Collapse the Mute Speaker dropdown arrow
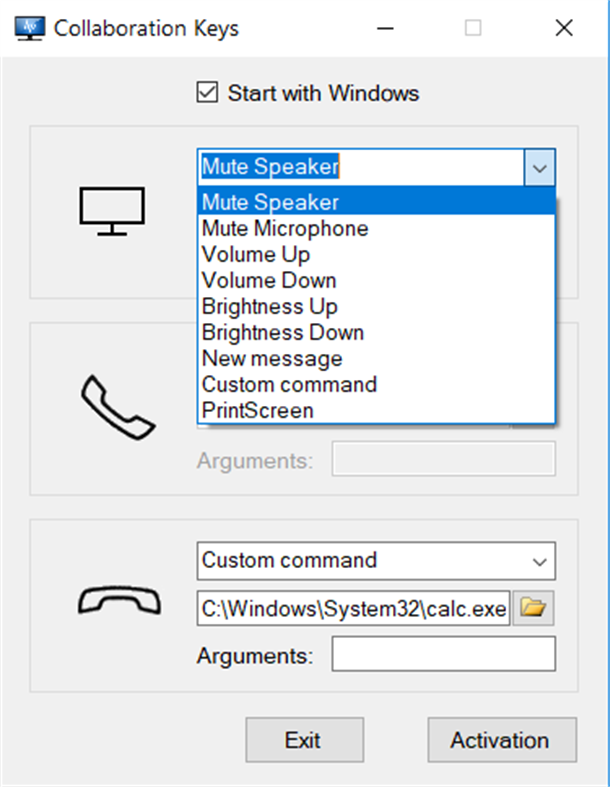 click(x=539, y=168)
